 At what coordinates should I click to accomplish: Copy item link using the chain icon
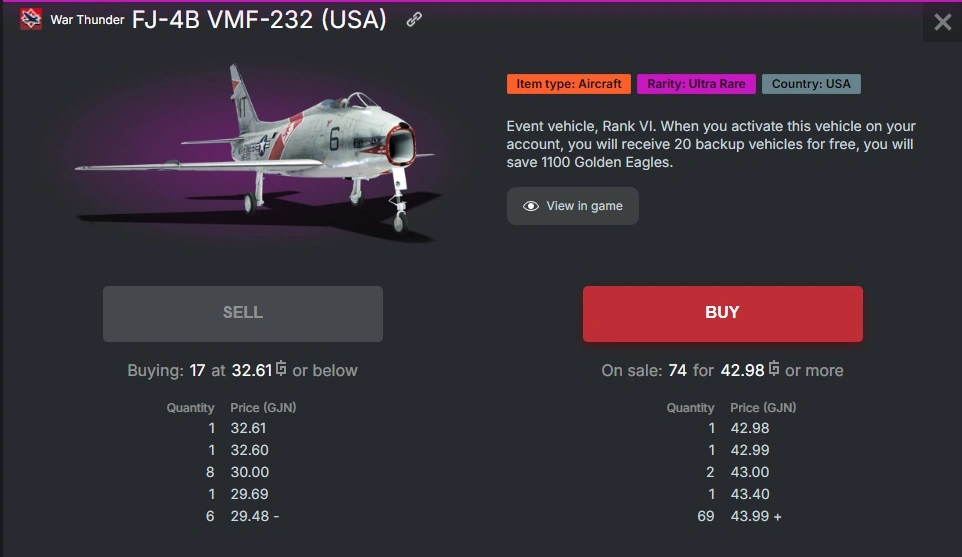coord(414,20)
